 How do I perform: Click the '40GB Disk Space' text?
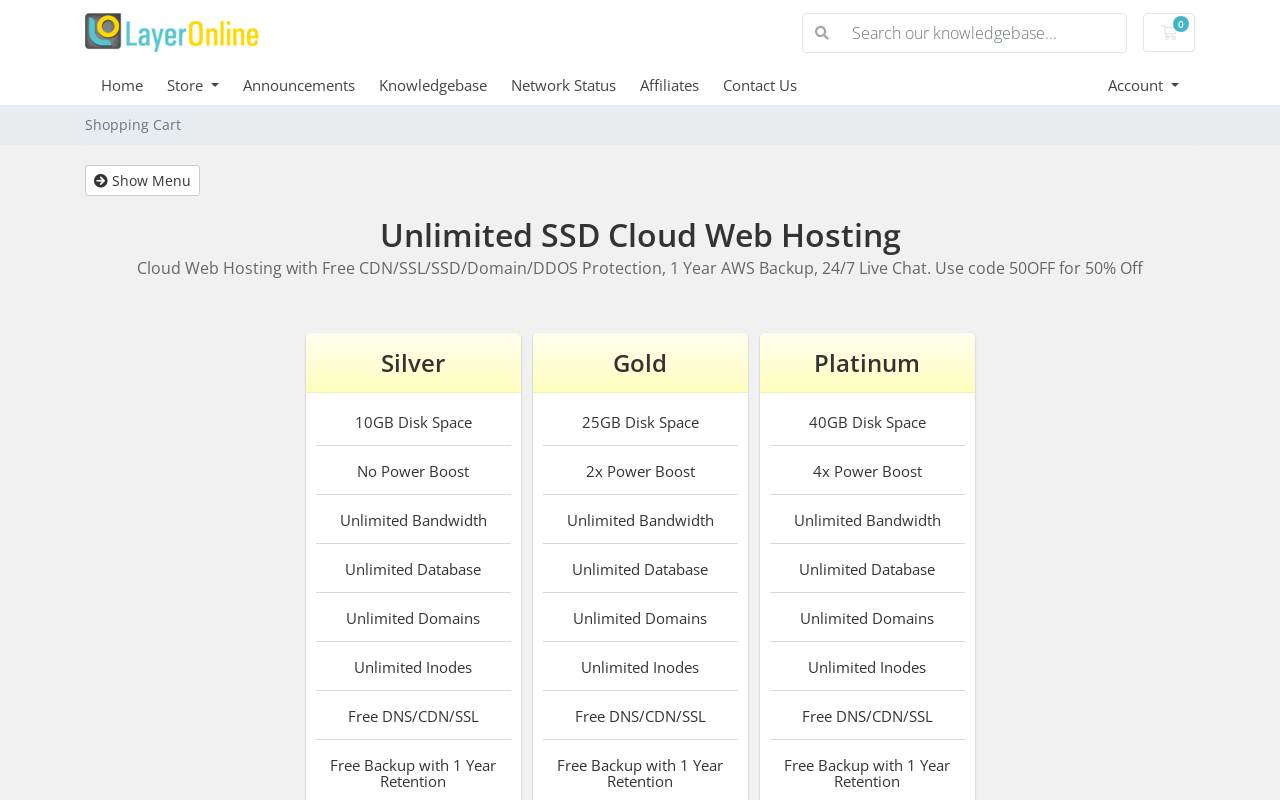[867, 422]
